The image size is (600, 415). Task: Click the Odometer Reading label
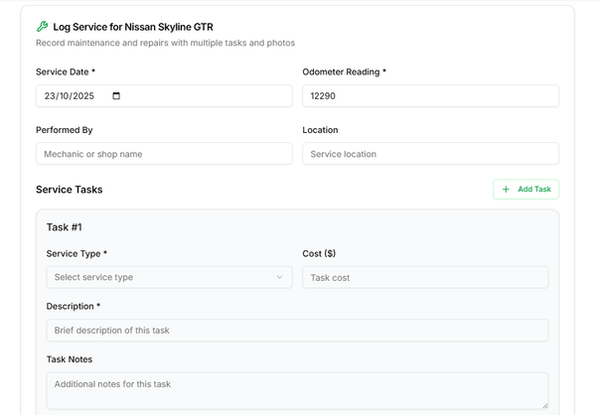click(x=343, y=72)
